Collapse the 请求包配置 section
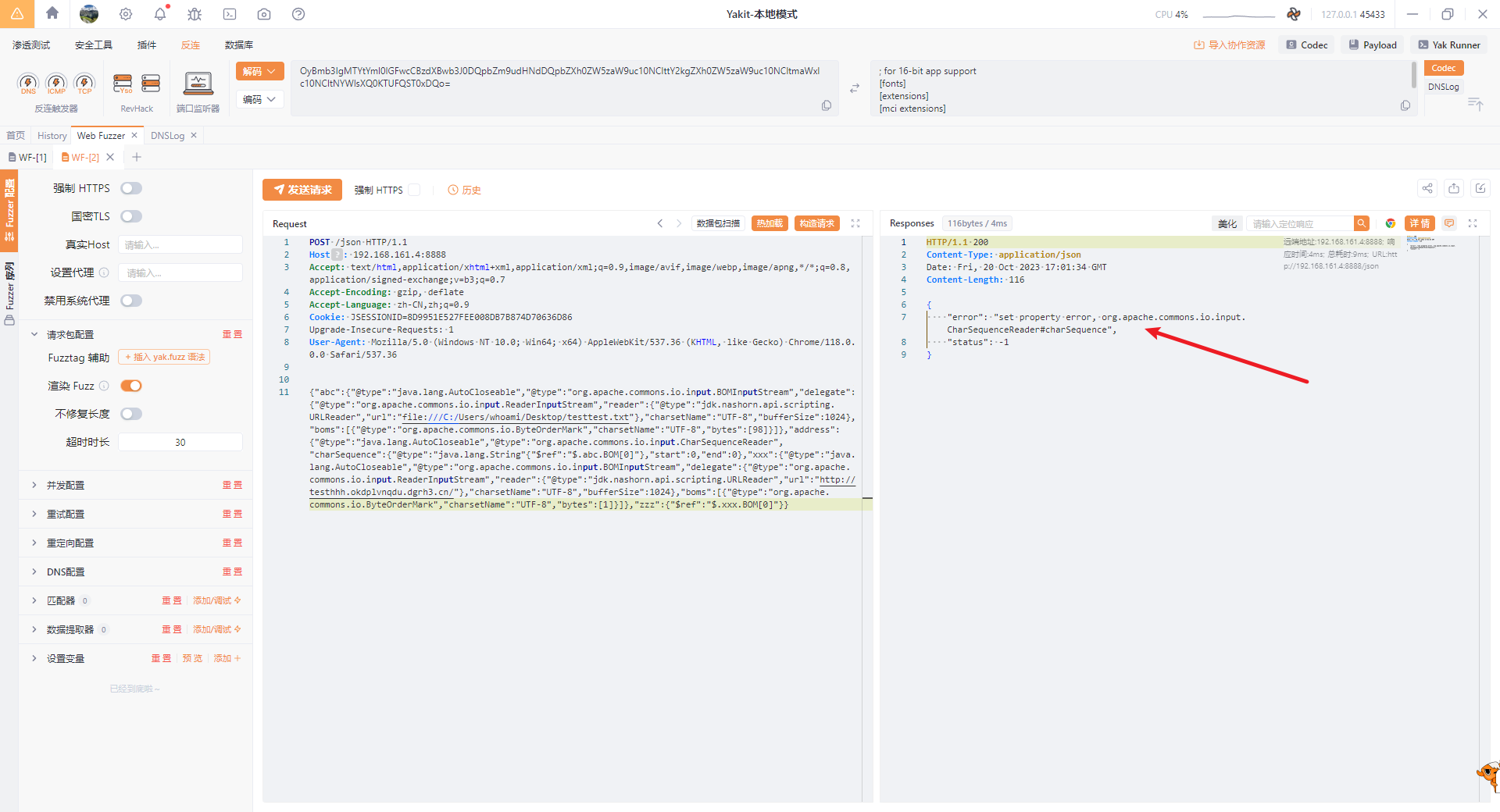Image resolution: width=1500 pixels, height=812 pixels. coord(34,334)
